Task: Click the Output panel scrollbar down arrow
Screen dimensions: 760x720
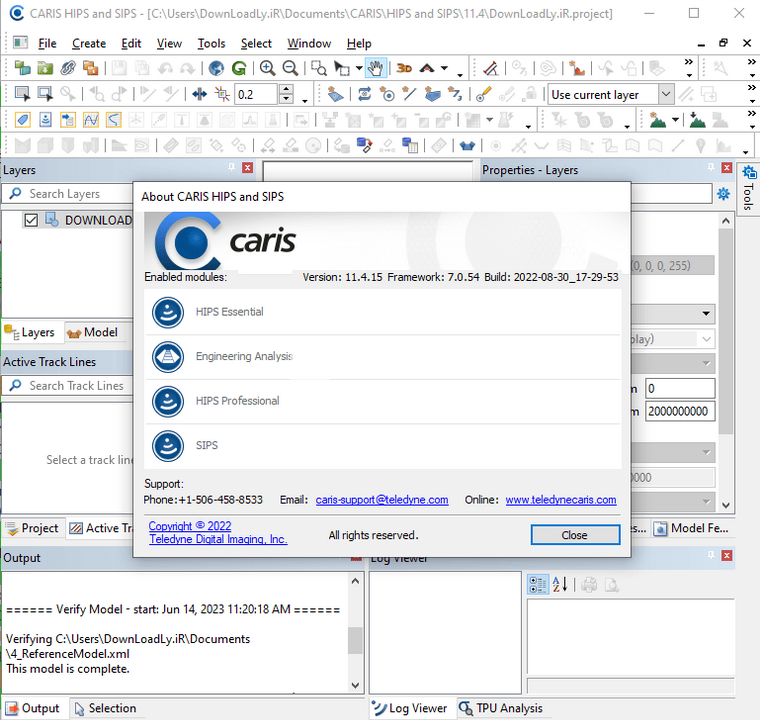Action: click(x=355, y=685)
